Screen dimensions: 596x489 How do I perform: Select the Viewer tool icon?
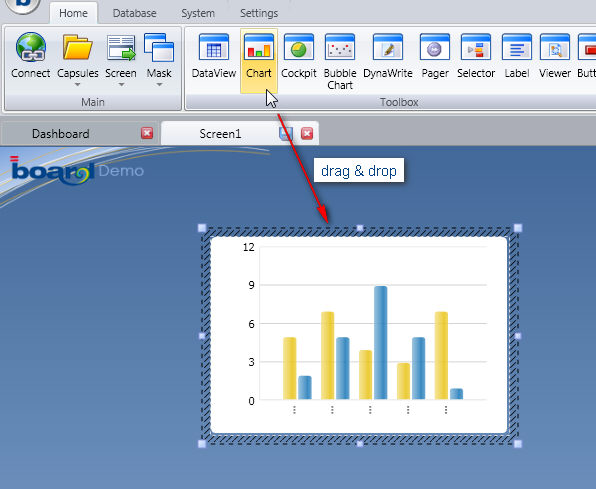click(x=555, y=47)
